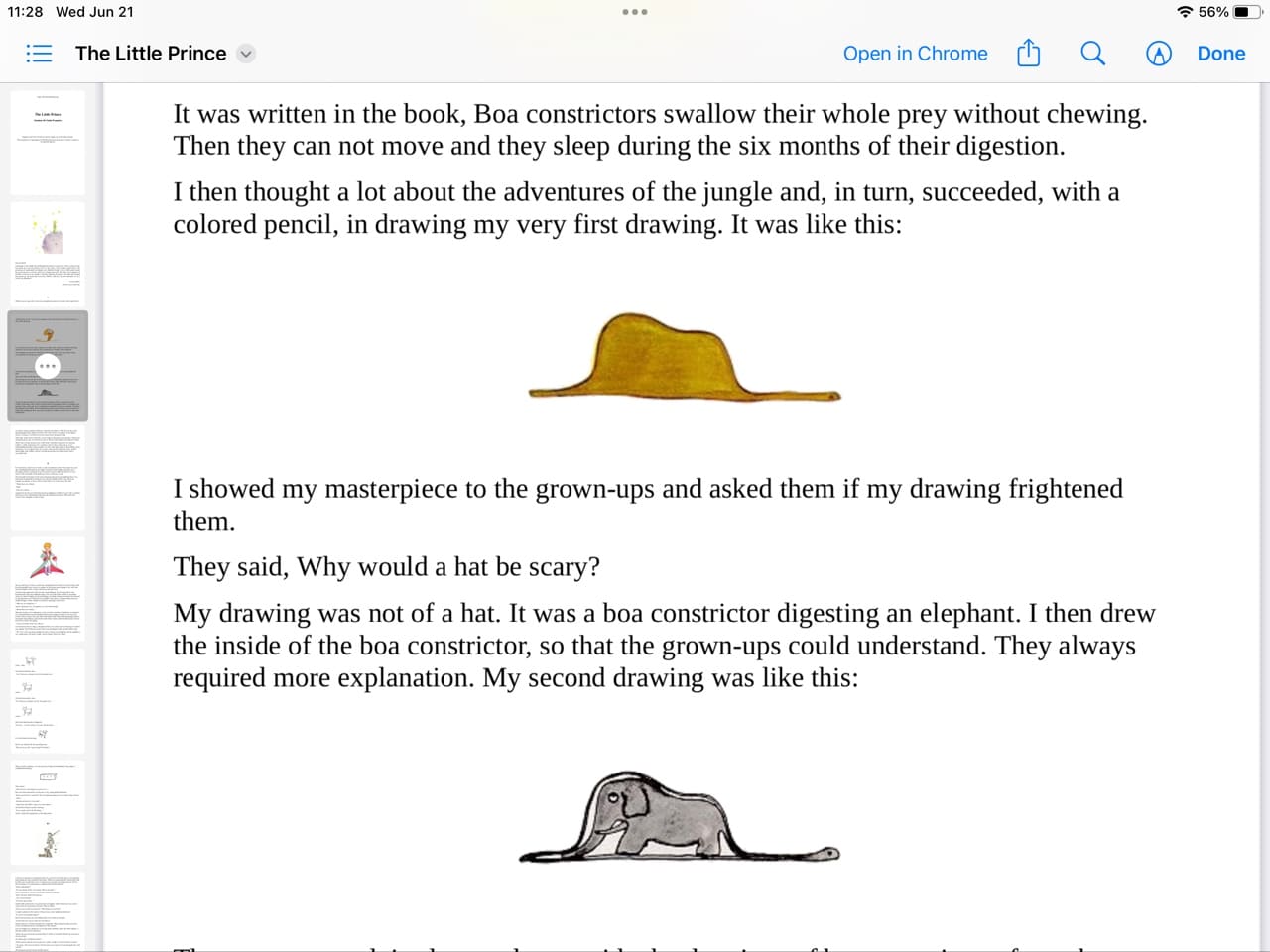Tap the three dots at top center

click(x=635, y=12)
